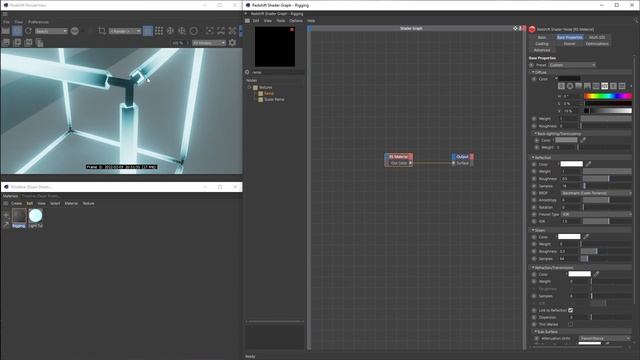Screen dimensions: 640x360
Task: Open the Beauty AOV dropdown in RenderView
Action: (51, 31)
